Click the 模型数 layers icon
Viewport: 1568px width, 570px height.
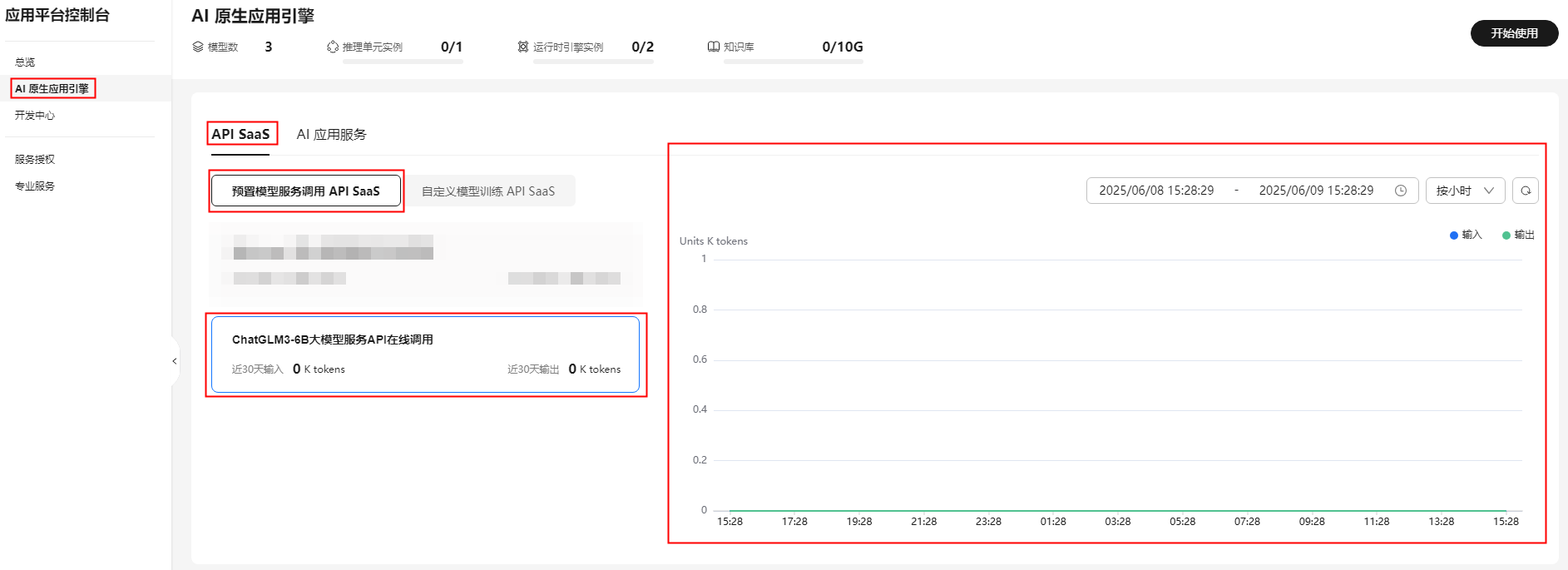click(198, 47)
